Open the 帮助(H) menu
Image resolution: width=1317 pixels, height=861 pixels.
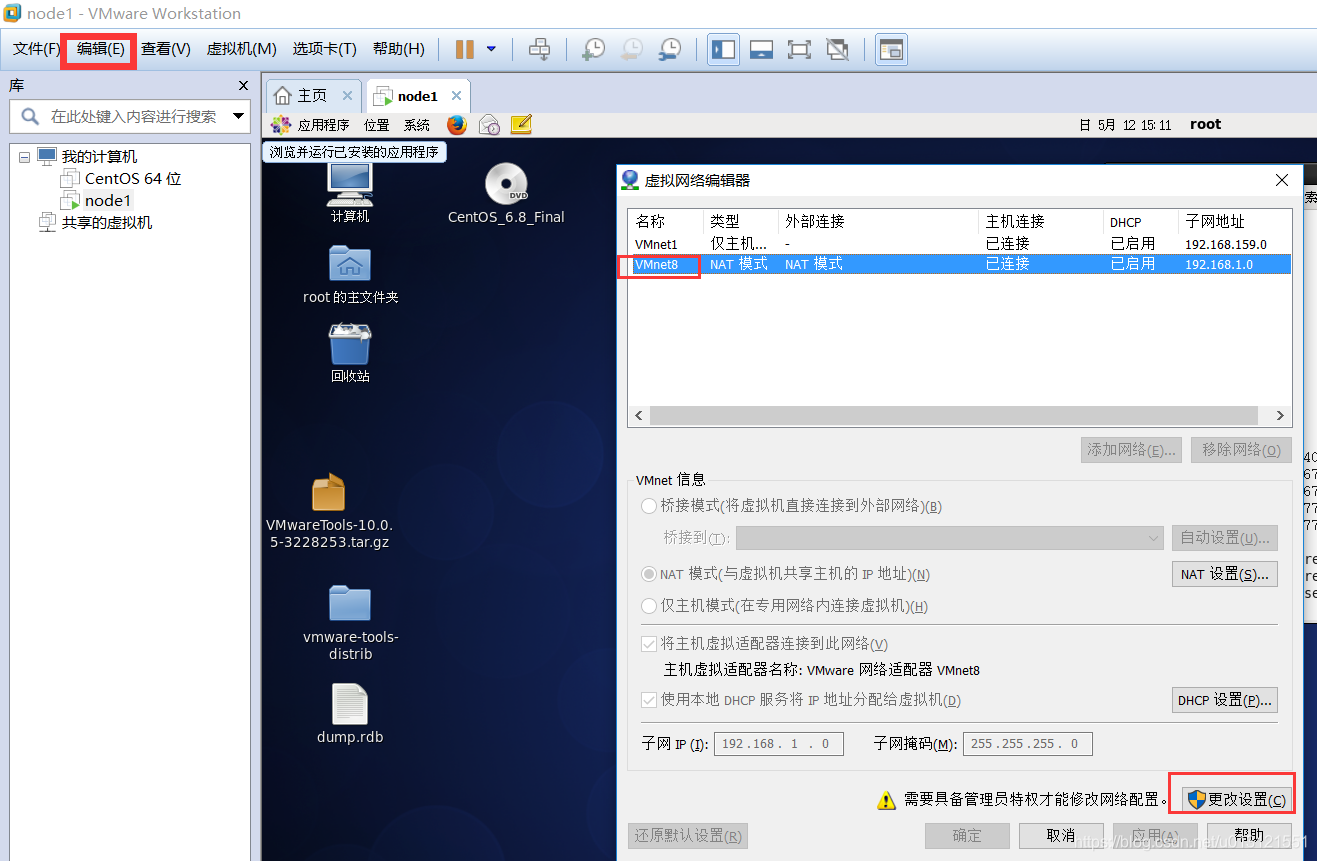(x=398, y=49)
